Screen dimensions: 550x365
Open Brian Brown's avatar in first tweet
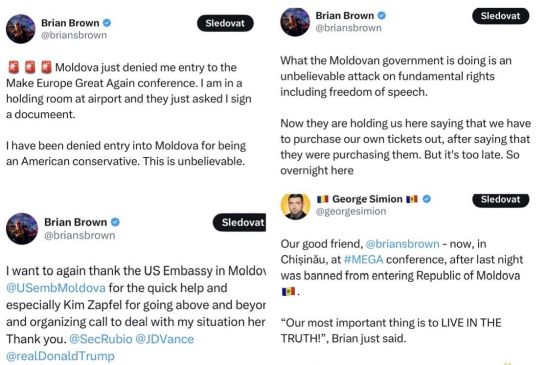(20, 29)
